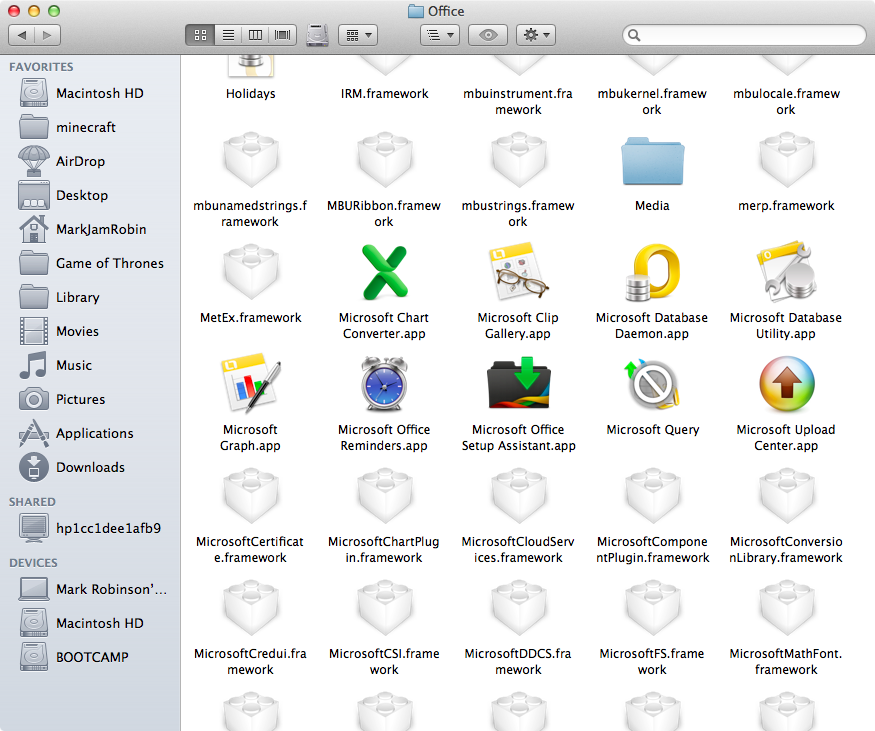875x731 pixels.
Task: Open Macintosh HD under Devices
Action: tap(90, 623)
